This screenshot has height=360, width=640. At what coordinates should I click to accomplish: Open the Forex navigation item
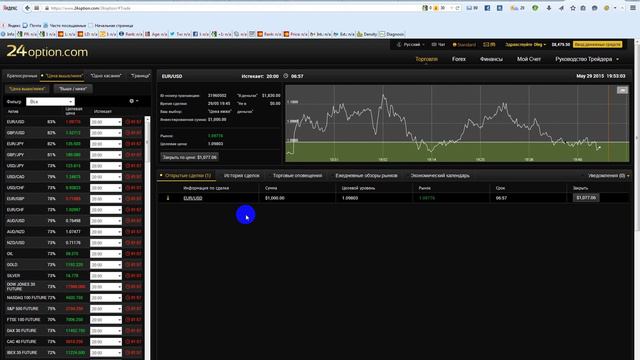tap(459, 59)
